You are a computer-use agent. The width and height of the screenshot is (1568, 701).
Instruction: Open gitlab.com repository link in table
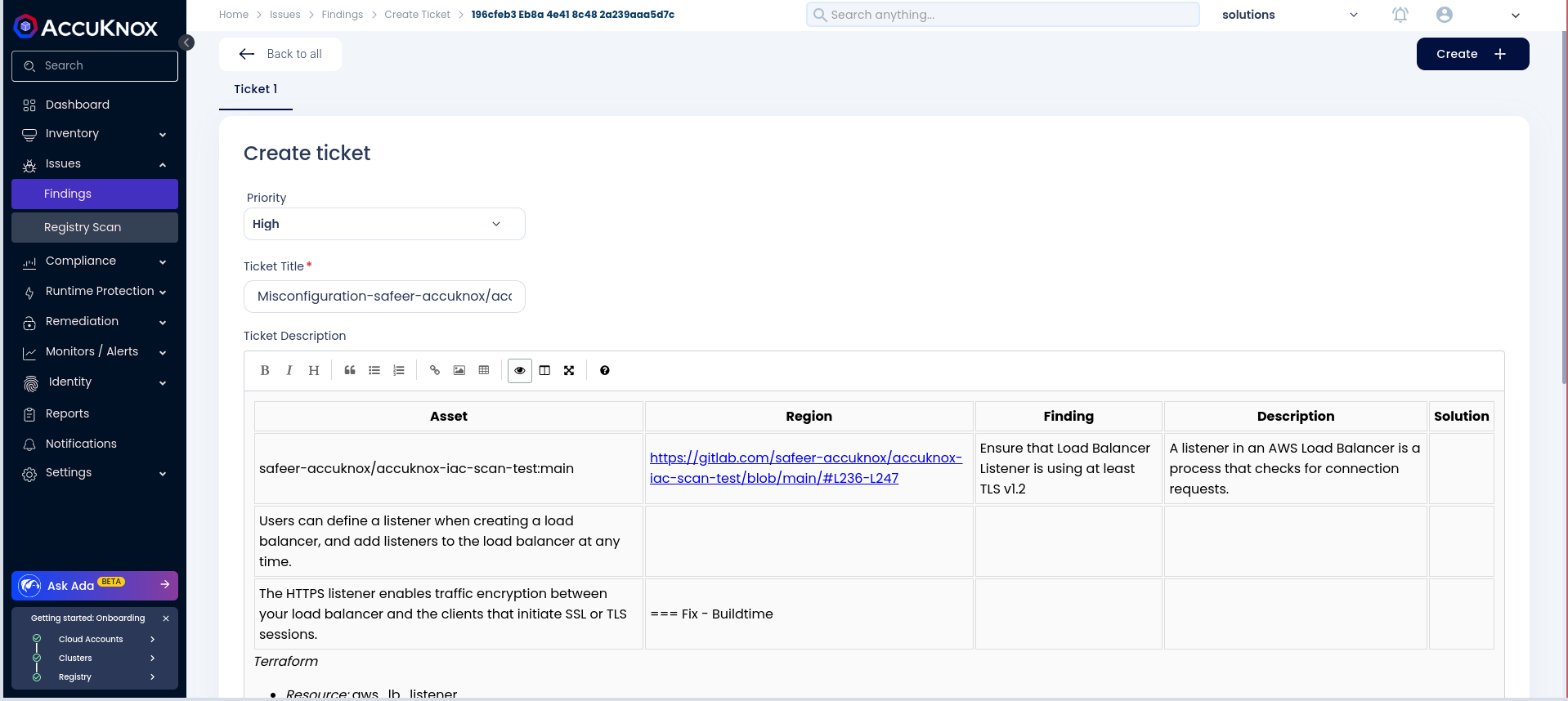[806, 468]
